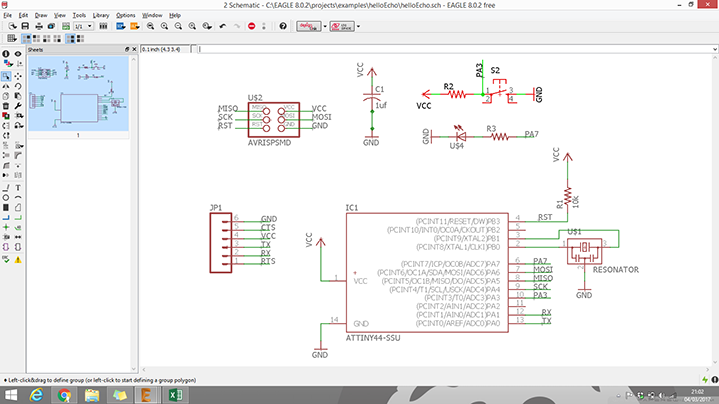Click the Design Link button
The image size is (719, 404).
(x=309, y=26)
